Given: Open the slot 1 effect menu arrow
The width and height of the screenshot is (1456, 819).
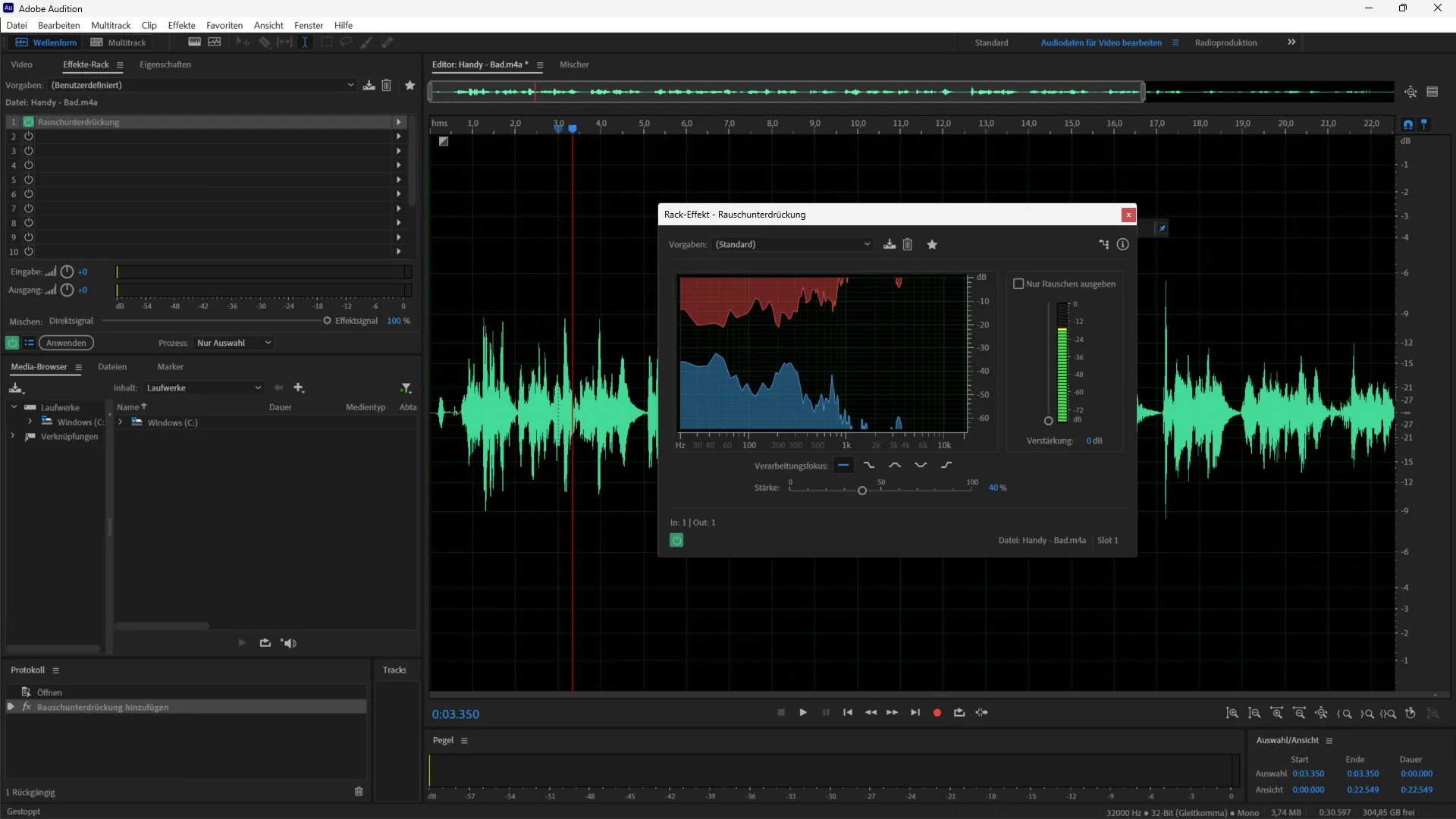Looking at the screenshot, I should coord(398,122).
